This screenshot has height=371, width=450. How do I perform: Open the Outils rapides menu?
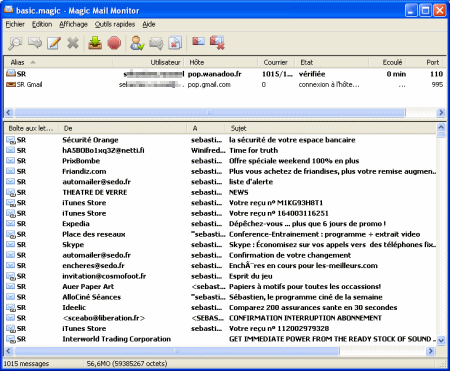tap(115, 24)
